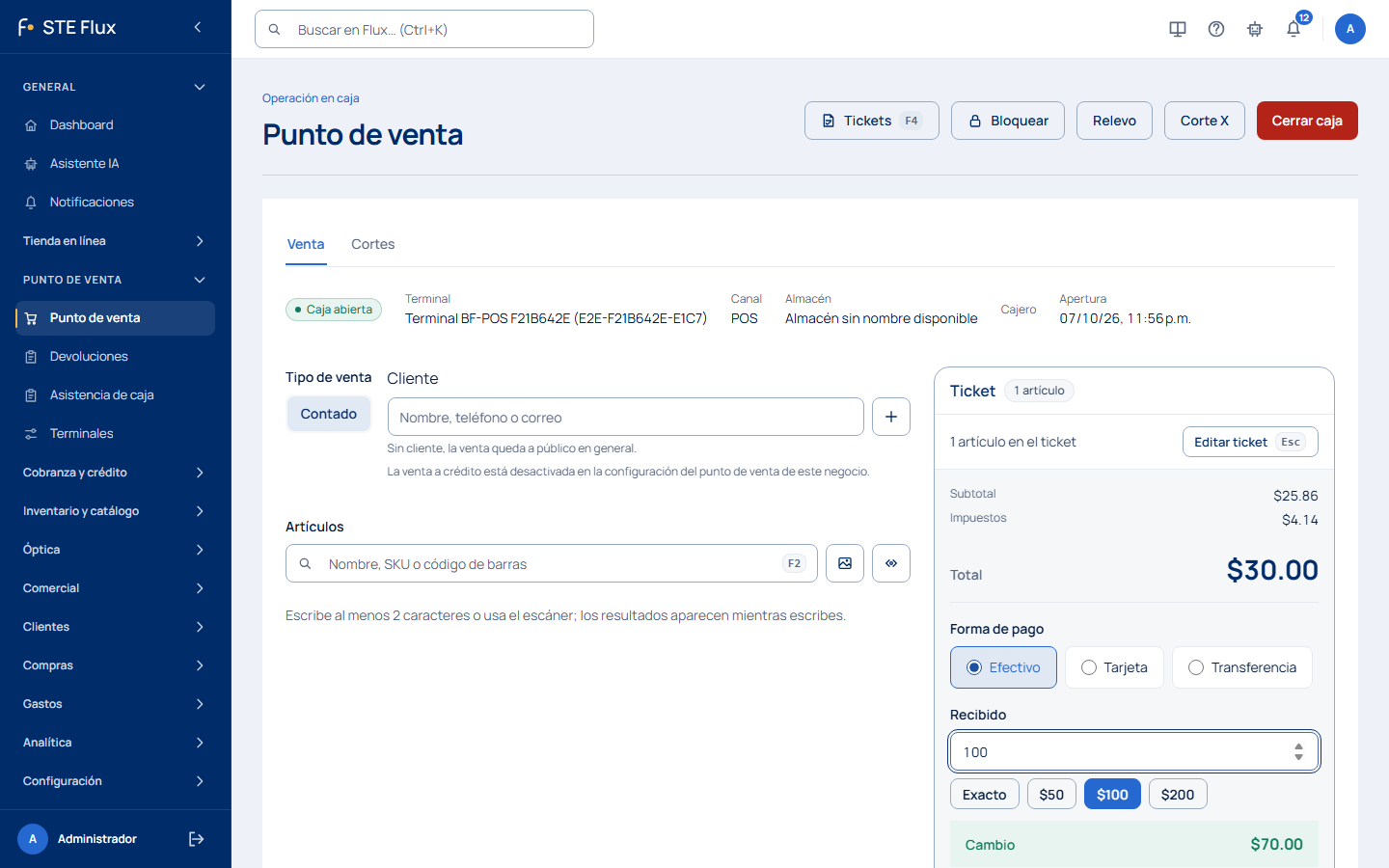Click the Corte X button
The width and height of the screenshot is (1389, 868).
coord(1205,121)
